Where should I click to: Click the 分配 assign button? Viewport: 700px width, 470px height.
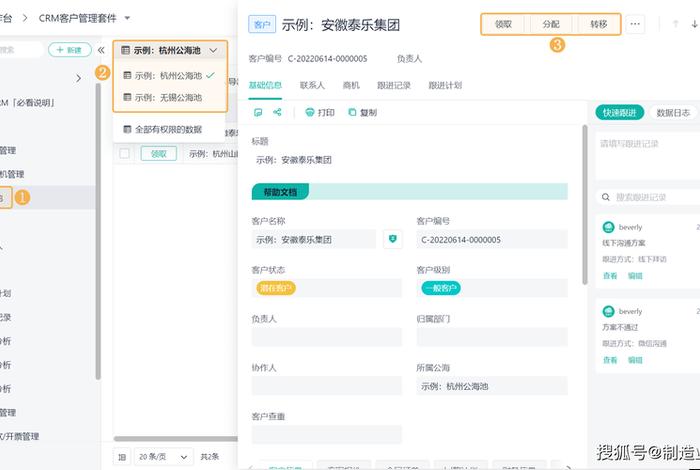[x=550, y=24]
